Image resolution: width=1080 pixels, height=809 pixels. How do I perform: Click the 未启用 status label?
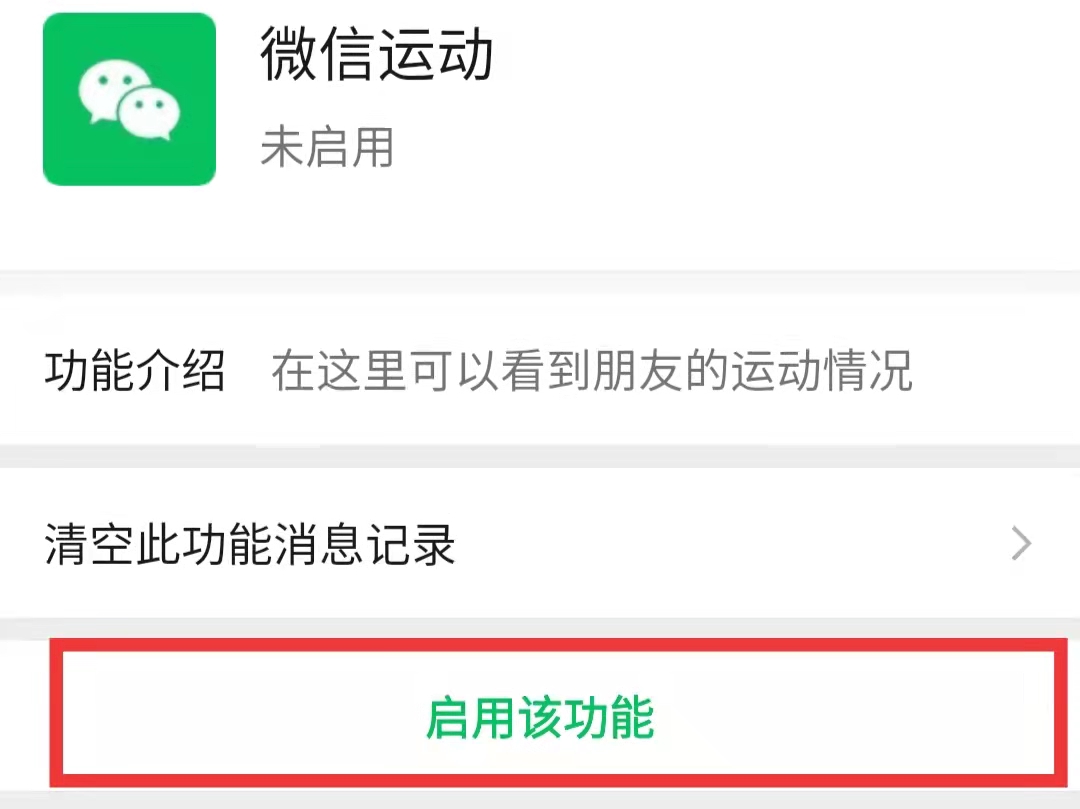(x=327, y=147)
